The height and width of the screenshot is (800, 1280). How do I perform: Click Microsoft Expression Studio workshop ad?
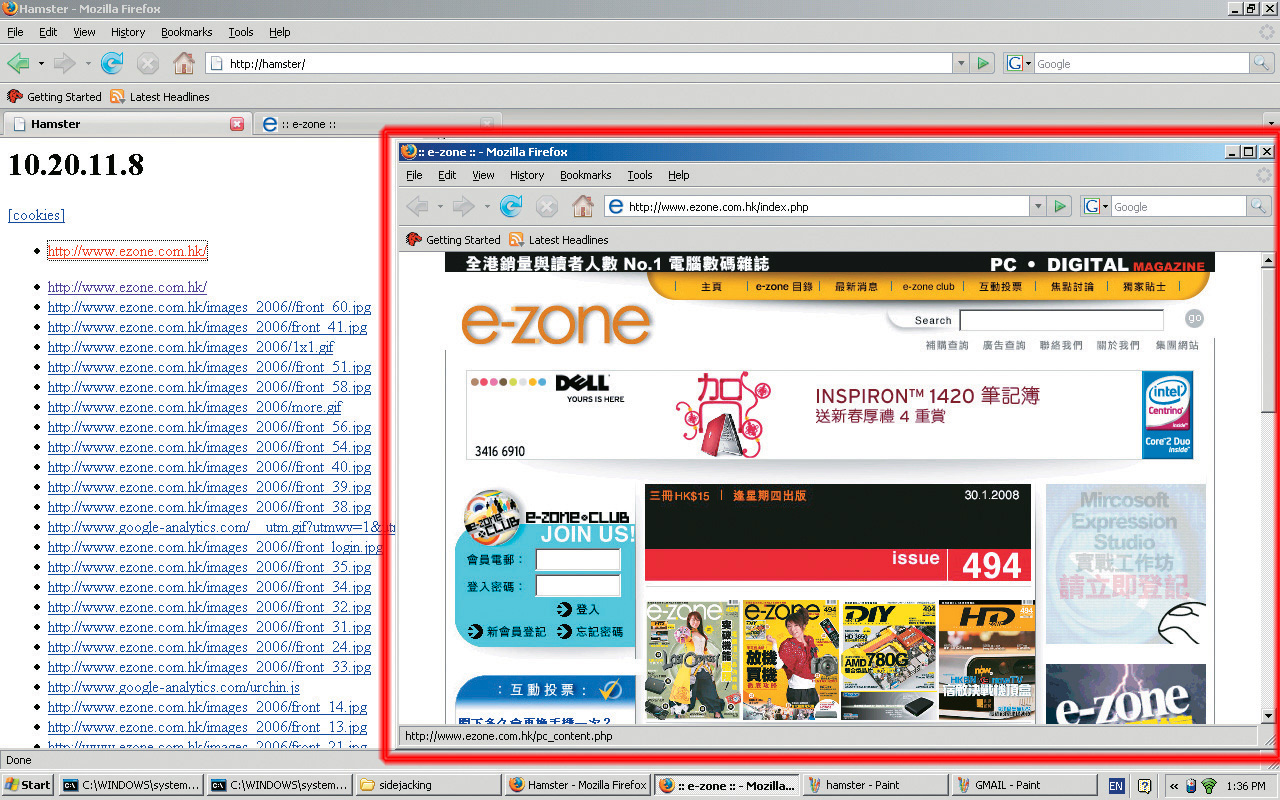1126,564
